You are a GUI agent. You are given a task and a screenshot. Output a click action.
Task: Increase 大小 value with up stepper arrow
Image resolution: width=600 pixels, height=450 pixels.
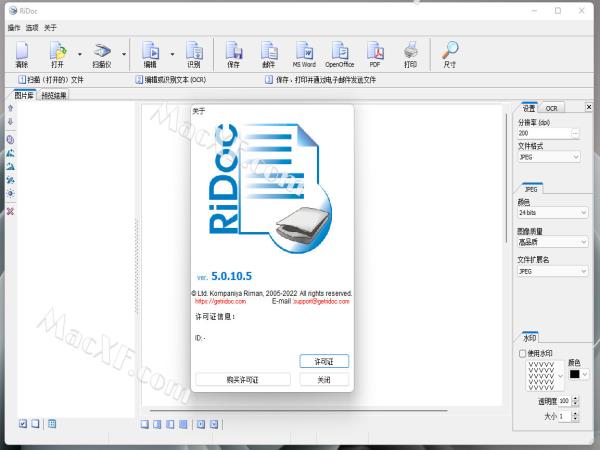tap(575, 414)
